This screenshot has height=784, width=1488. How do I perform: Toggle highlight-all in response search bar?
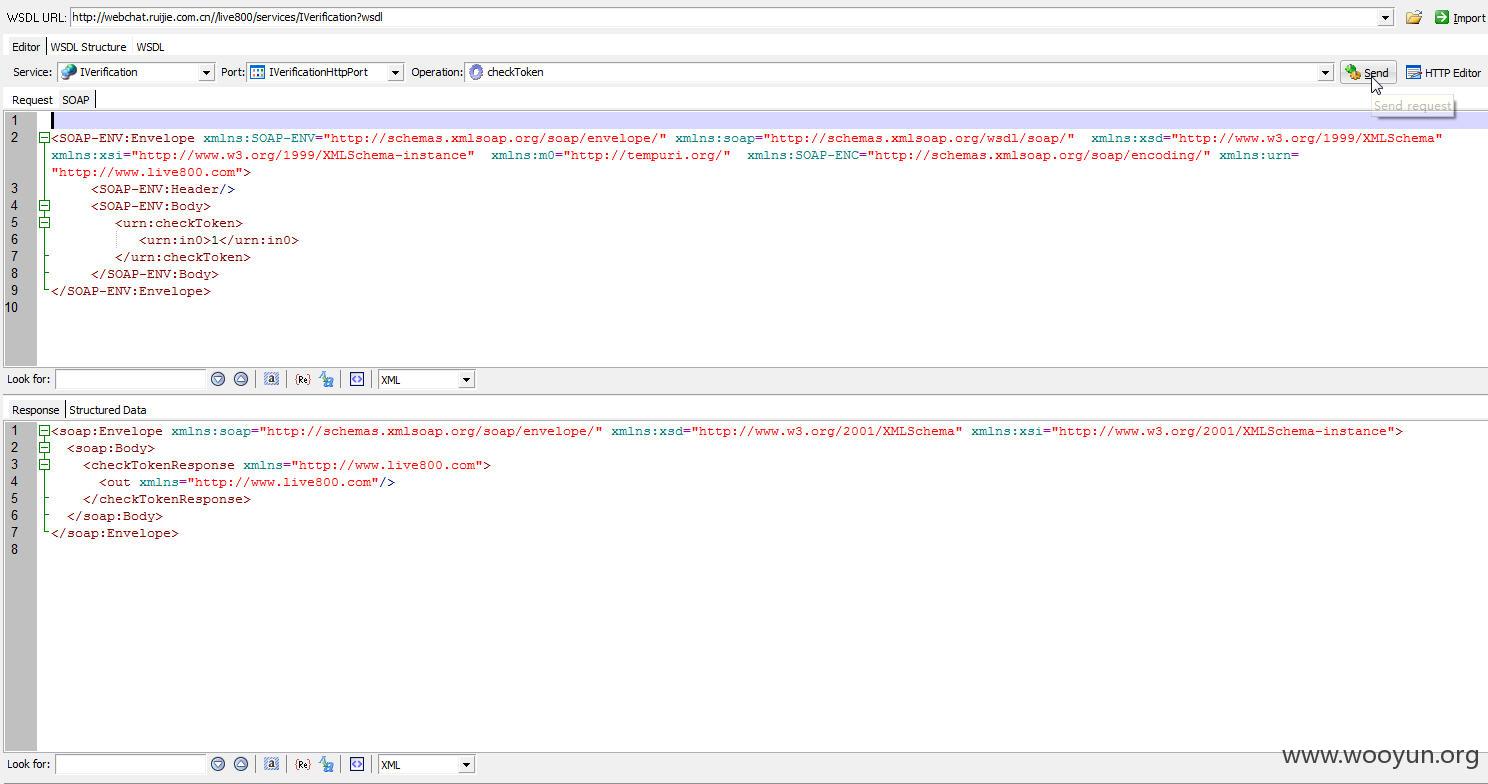pyautogui.click(x=271, y=764)
